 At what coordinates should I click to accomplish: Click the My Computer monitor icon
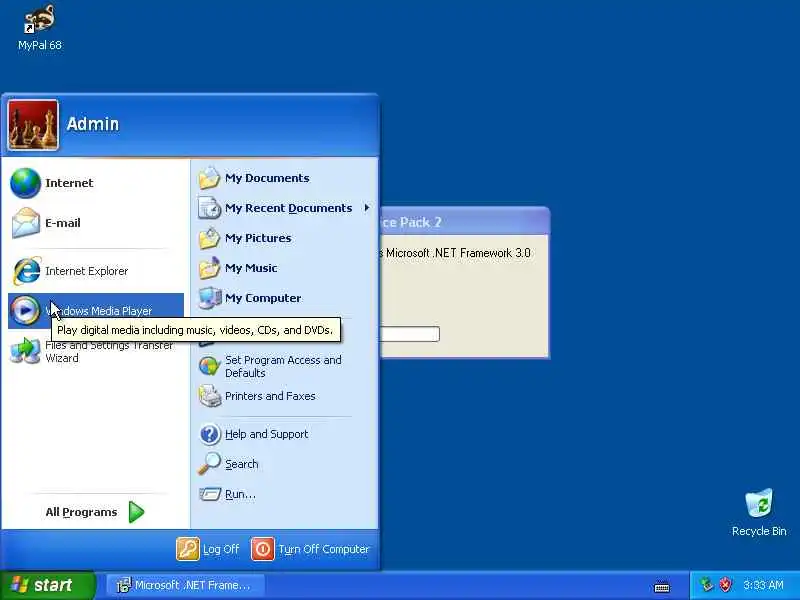(209, 298)
